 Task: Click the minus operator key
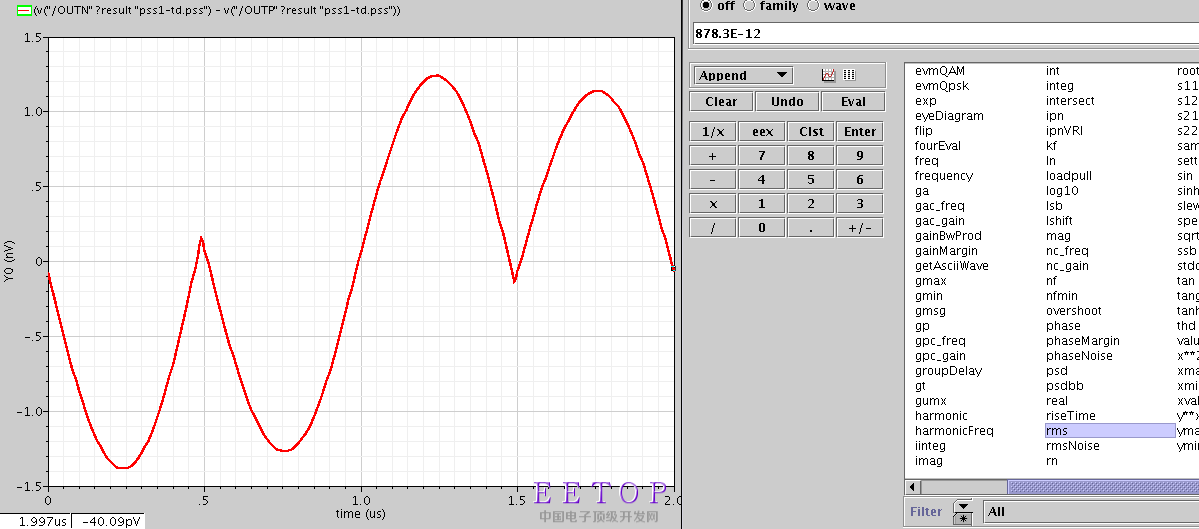point(713,180)
